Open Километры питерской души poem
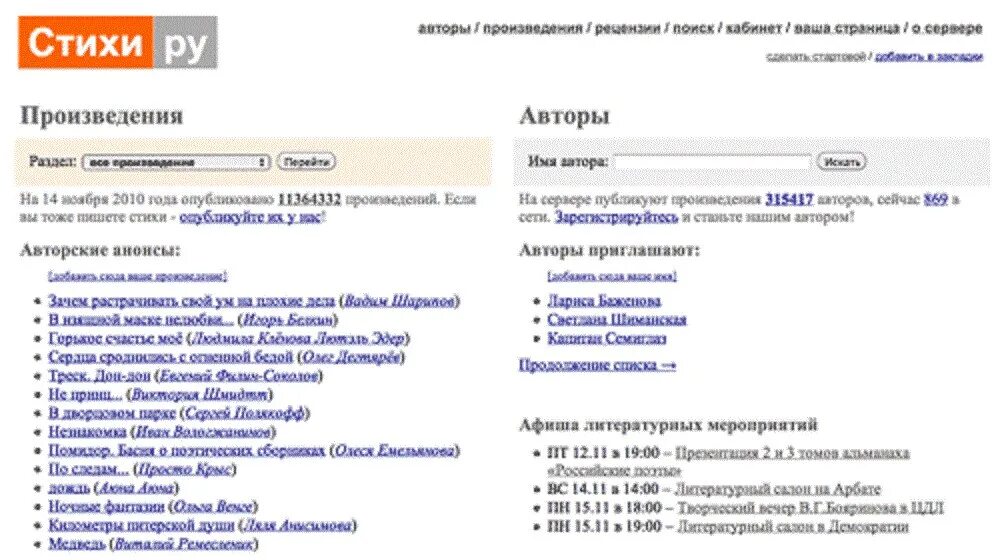The height and width of the screenshot is (560, 1000). (141, 526)
